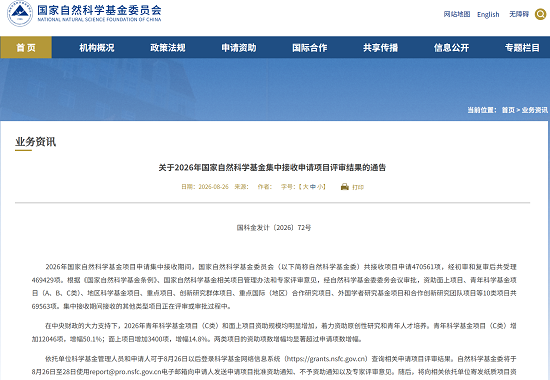The image size is (550, 380).
Task: Open 网站地图 site map link
Action: pyautogui.click(x=457, y=14)
